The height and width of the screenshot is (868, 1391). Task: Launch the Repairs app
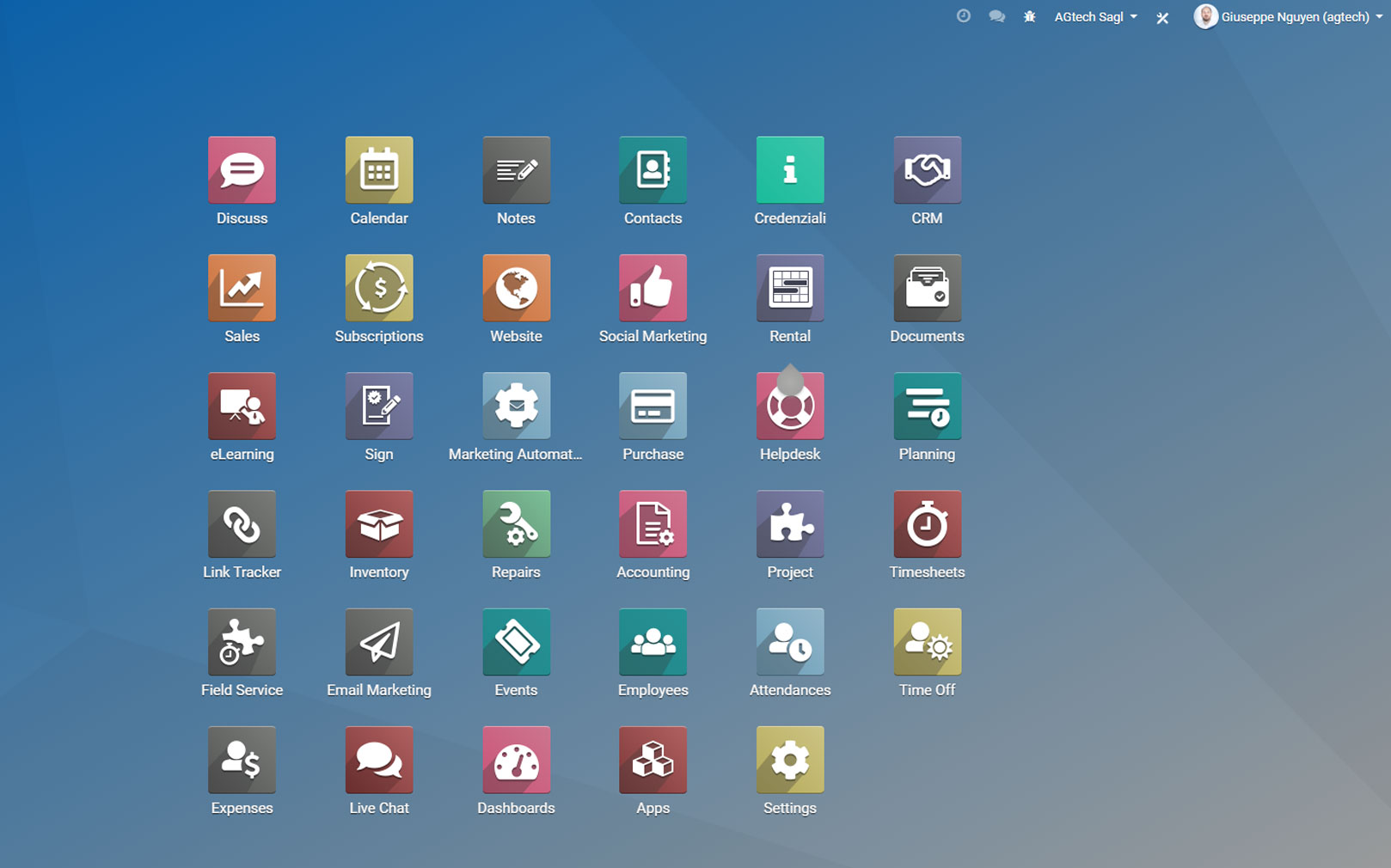click(x=516, y=524)
